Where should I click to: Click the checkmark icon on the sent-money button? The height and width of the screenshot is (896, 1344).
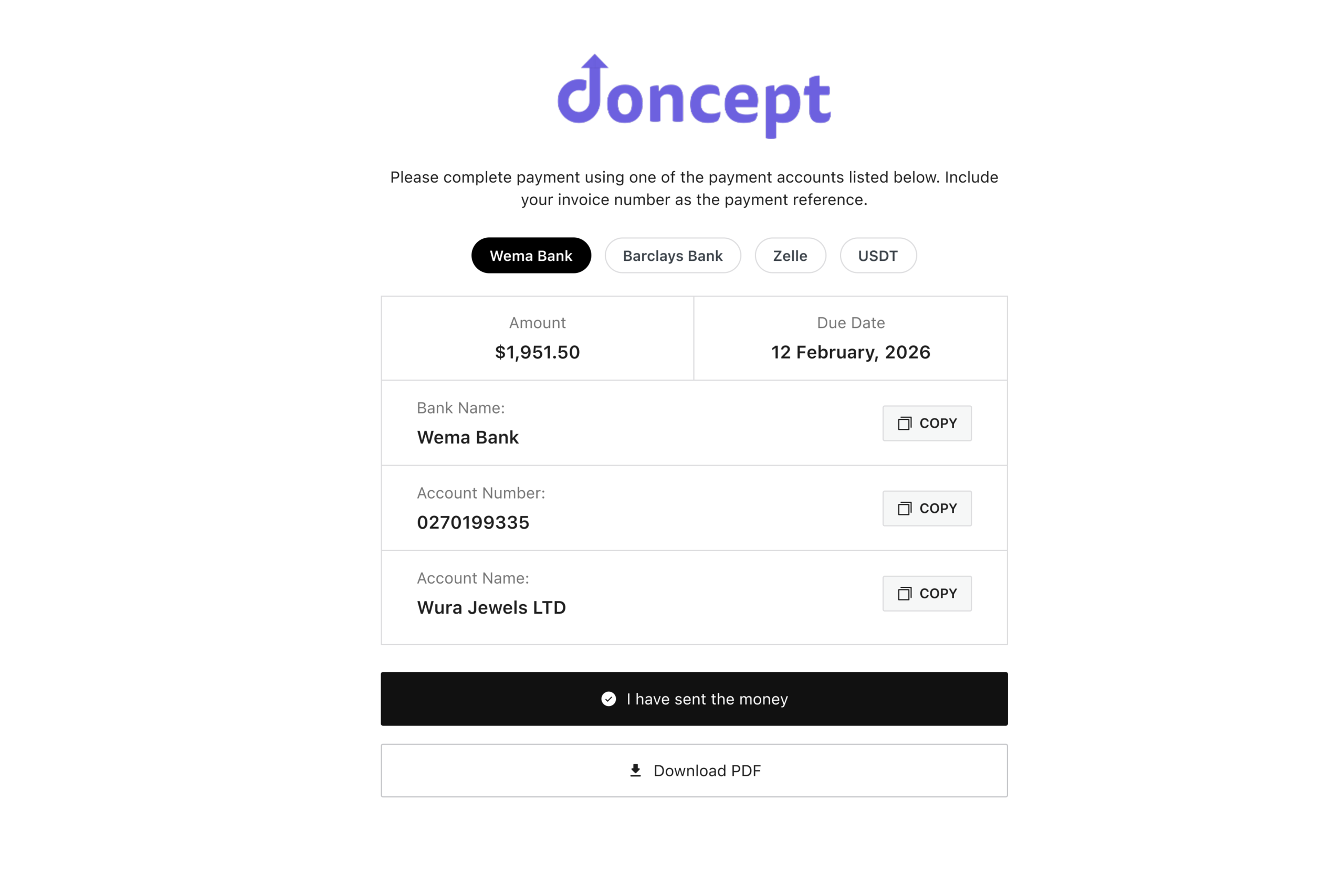tap(608, 699)
